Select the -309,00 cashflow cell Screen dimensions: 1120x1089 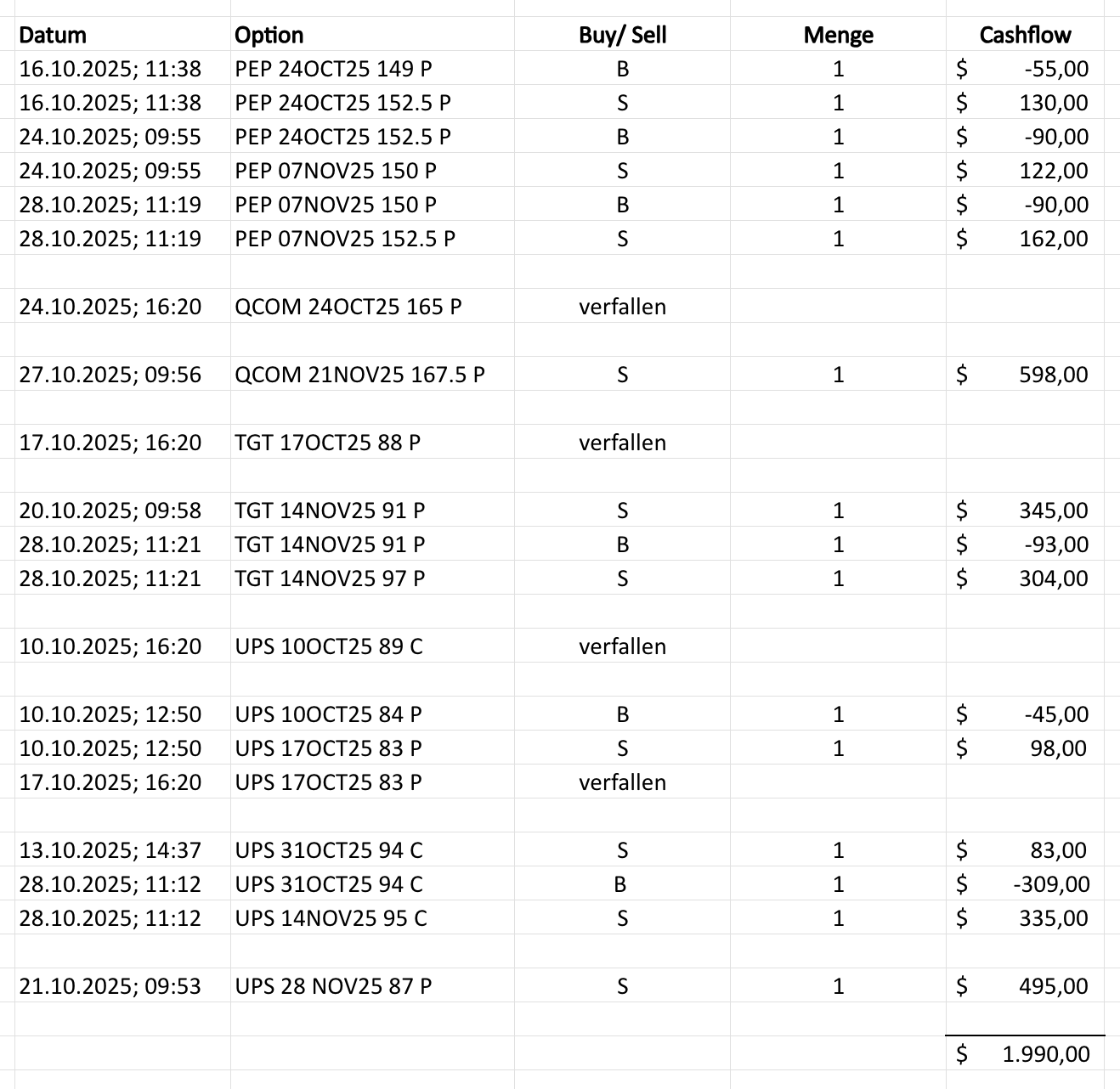point(1051,884)
